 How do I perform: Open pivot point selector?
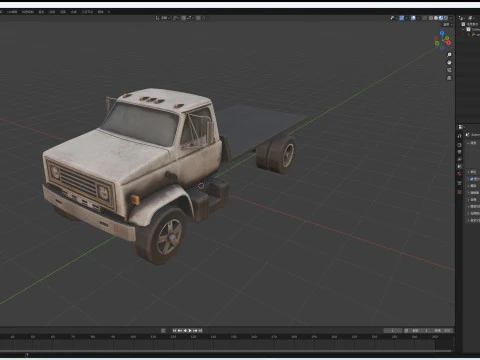[177, 18]
